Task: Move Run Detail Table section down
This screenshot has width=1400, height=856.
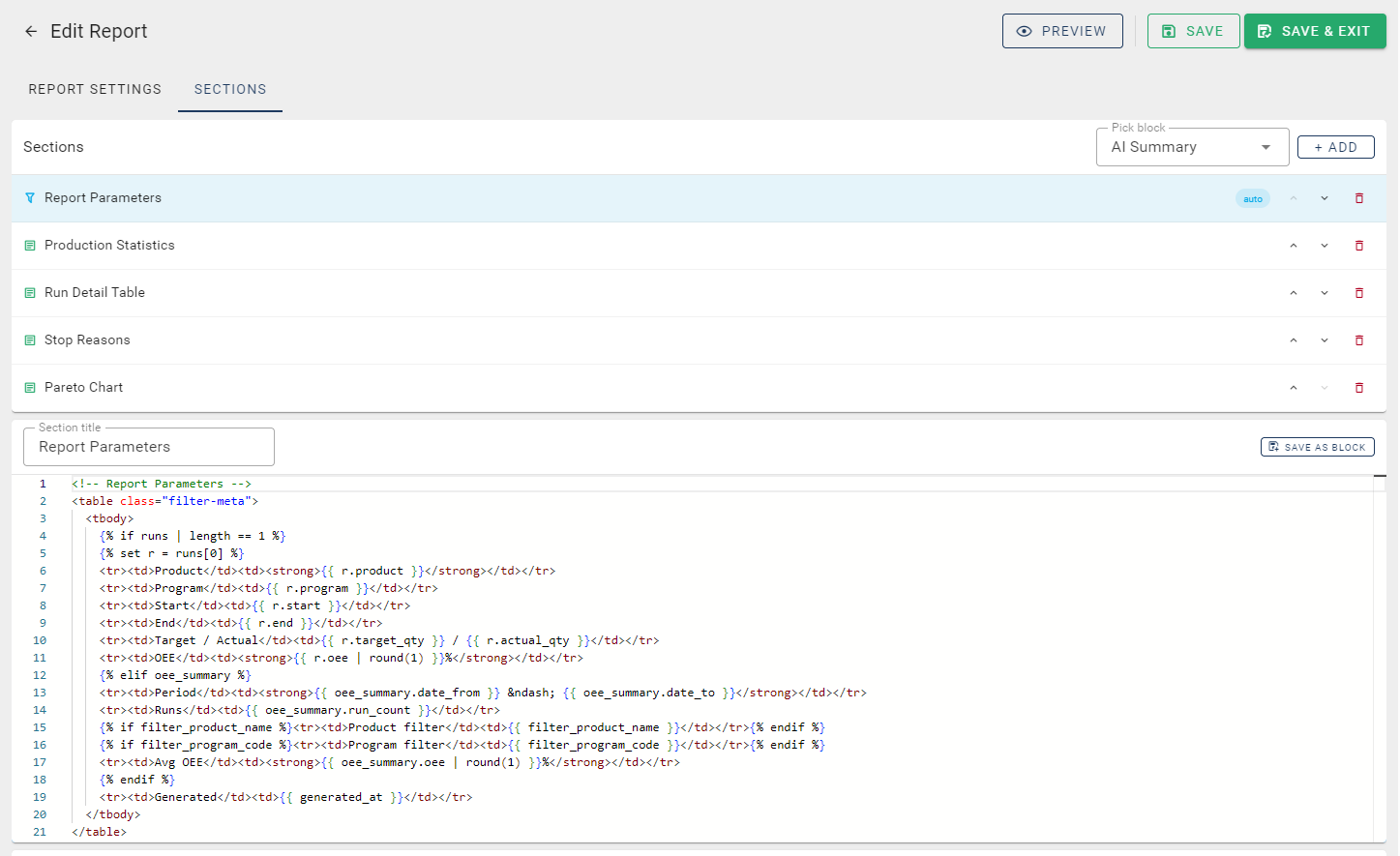Action: pyautogui.click(x=1325, y=293)
